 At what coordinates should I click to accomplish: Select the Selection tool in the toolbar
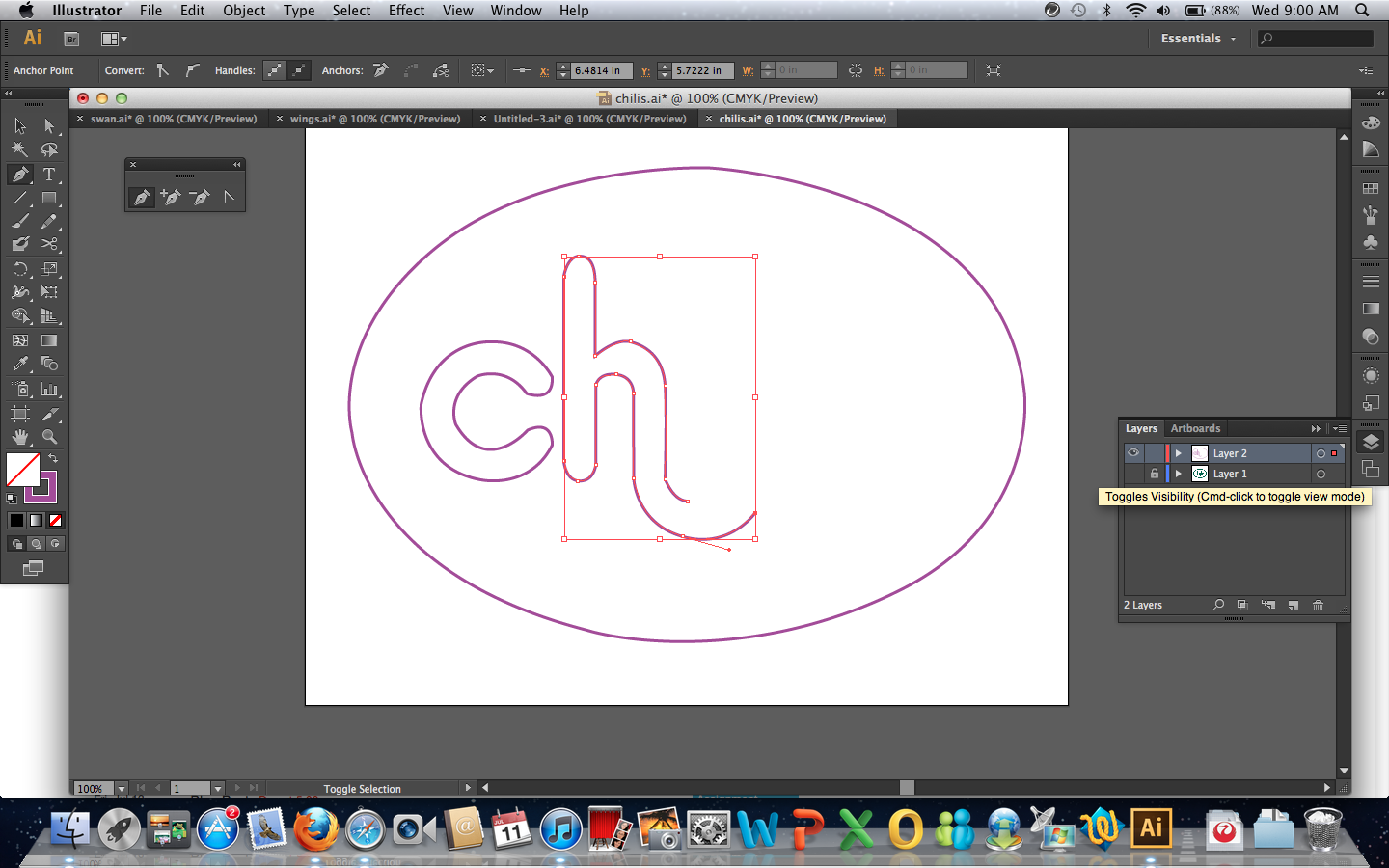[19, 124]
